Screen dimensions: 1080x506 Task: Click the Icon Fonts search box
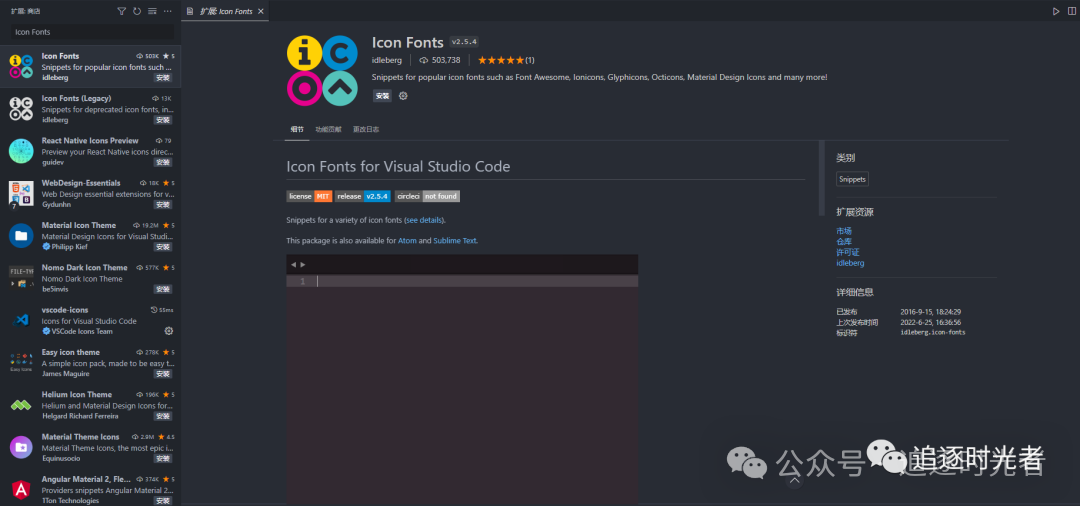(x=92, y=32)
